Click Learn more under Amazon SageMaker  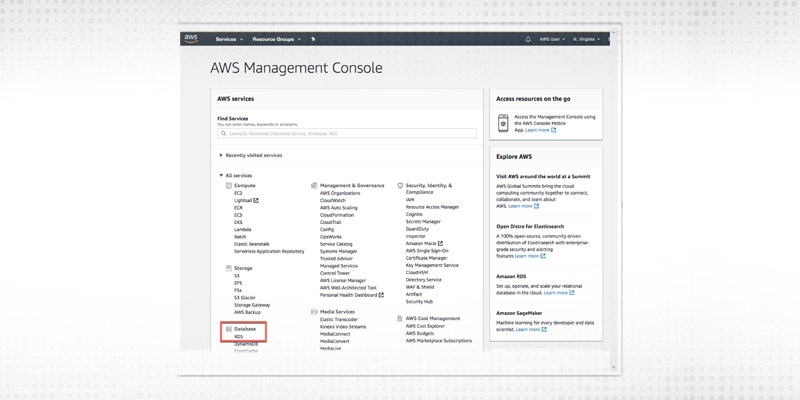[531, 330]
